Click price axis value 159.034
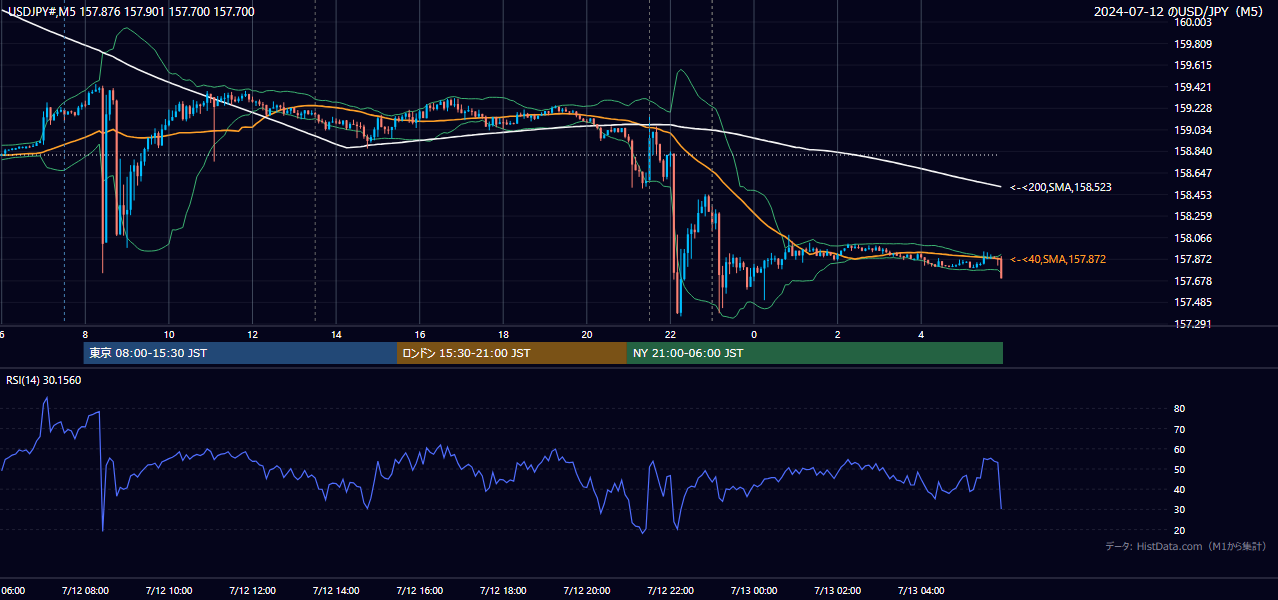 pyautogui.click(x=1193, y=130)
